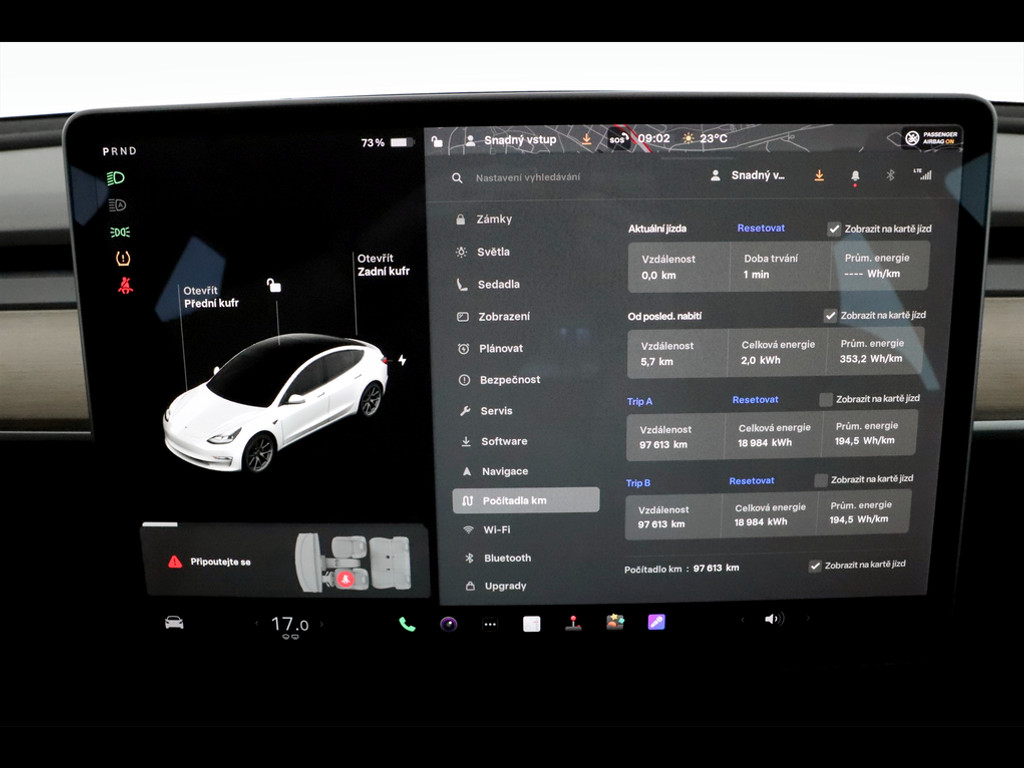Select Software in settings sidebar
Image resolution: width=1024 pixels, height=768 pixels.
[x=503, y=441]
